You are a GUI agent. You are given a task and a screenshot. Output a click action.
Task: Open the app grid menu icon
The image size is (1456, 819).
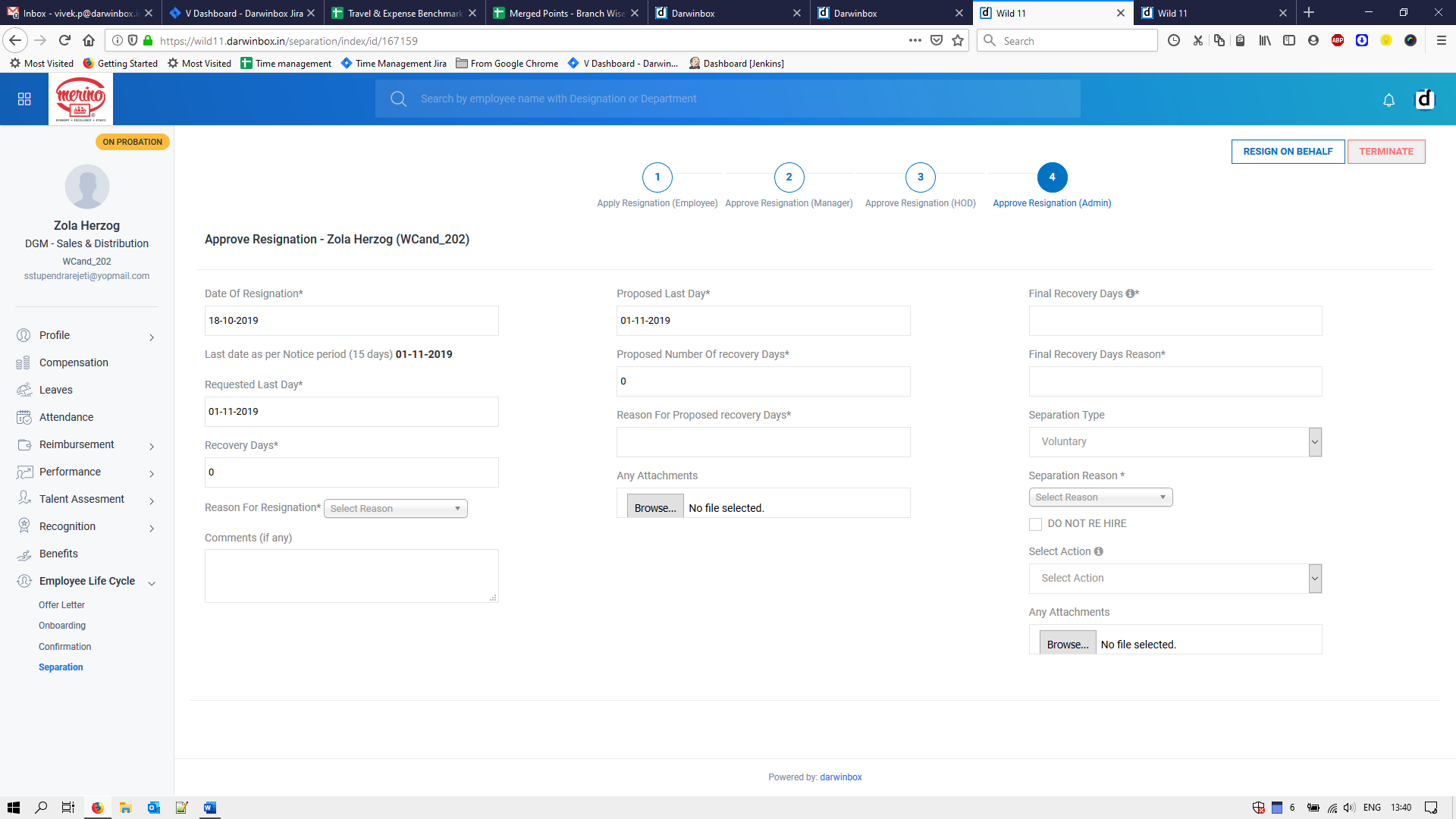pos(24,99)
